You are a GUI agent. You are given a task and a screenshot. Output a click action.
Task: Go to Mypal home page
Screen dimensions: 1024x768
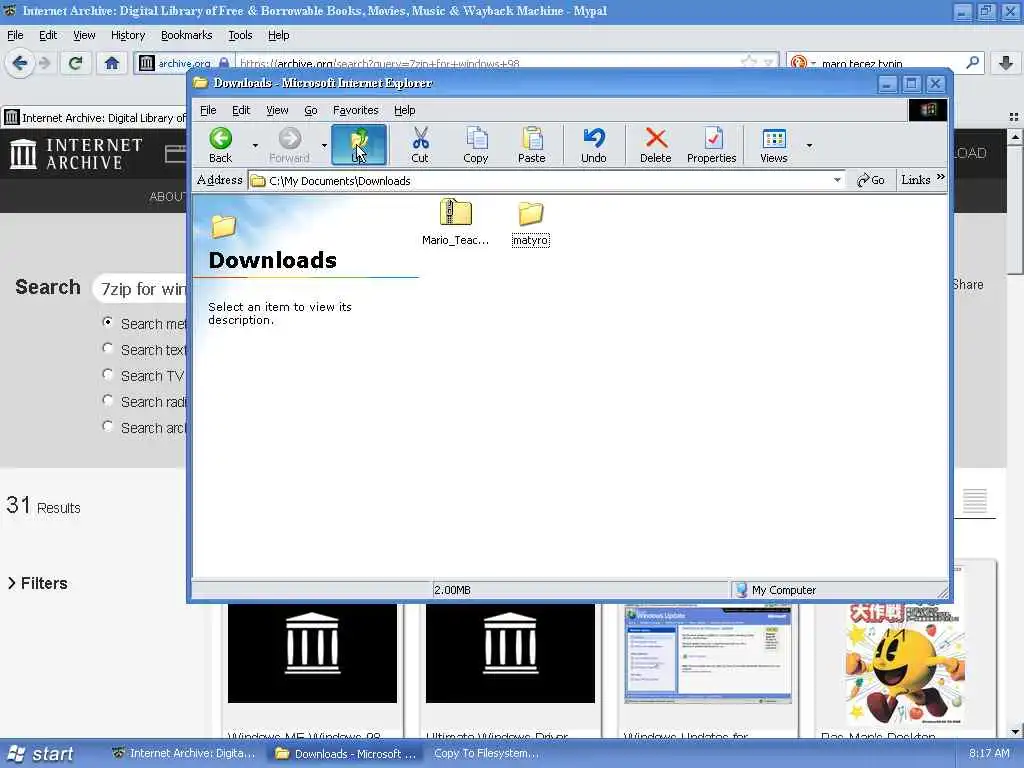coord(112,63)
